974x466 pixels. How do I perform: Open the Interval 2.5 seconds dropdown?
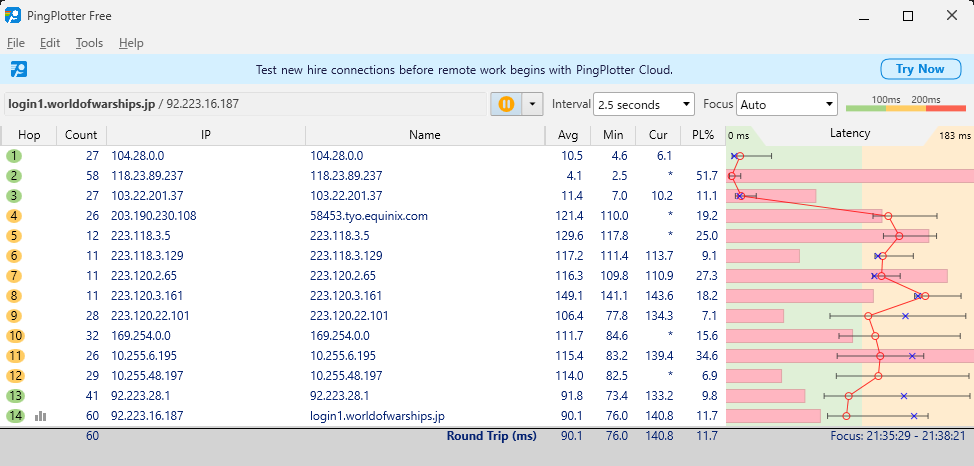coord(644,104)
